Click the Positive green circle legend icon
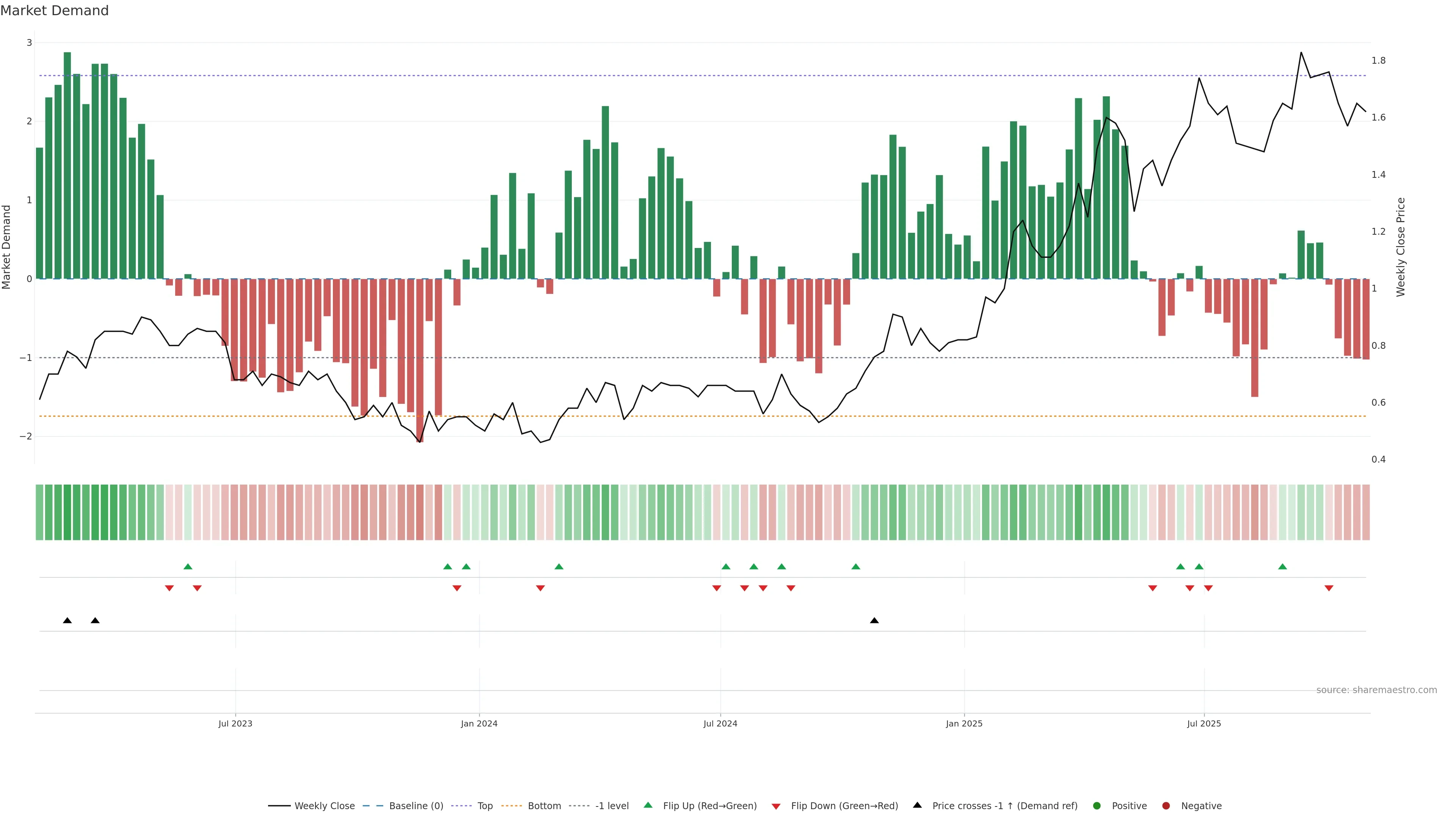 [1097, 806]
